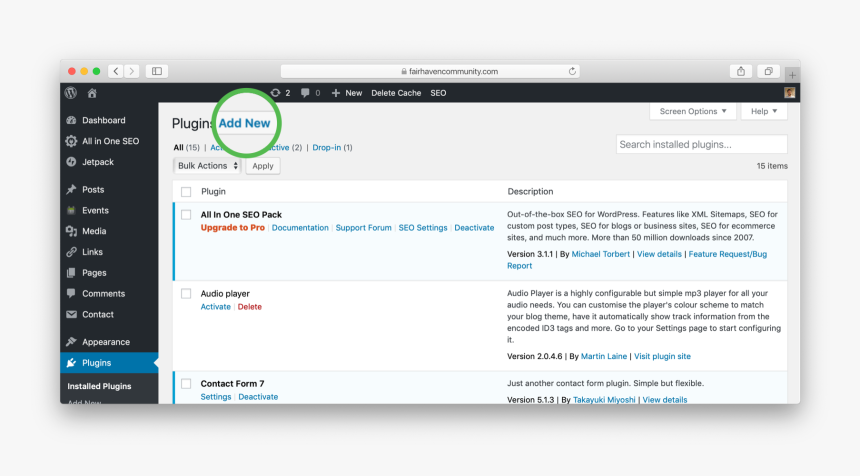Reload page with refresh icon
Viewport: 860px width, 476px height.
tap(572, 71)
